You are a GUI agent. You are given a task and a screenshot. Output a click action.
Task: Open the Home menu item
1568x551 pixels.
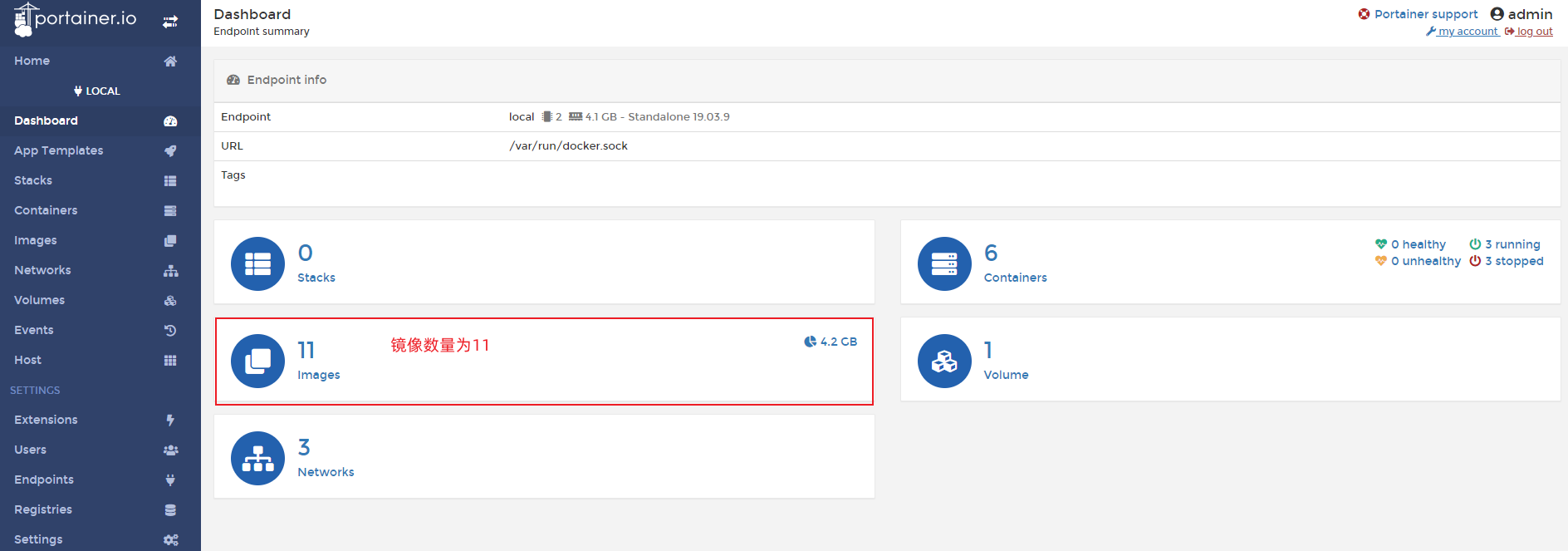(100, 61)
